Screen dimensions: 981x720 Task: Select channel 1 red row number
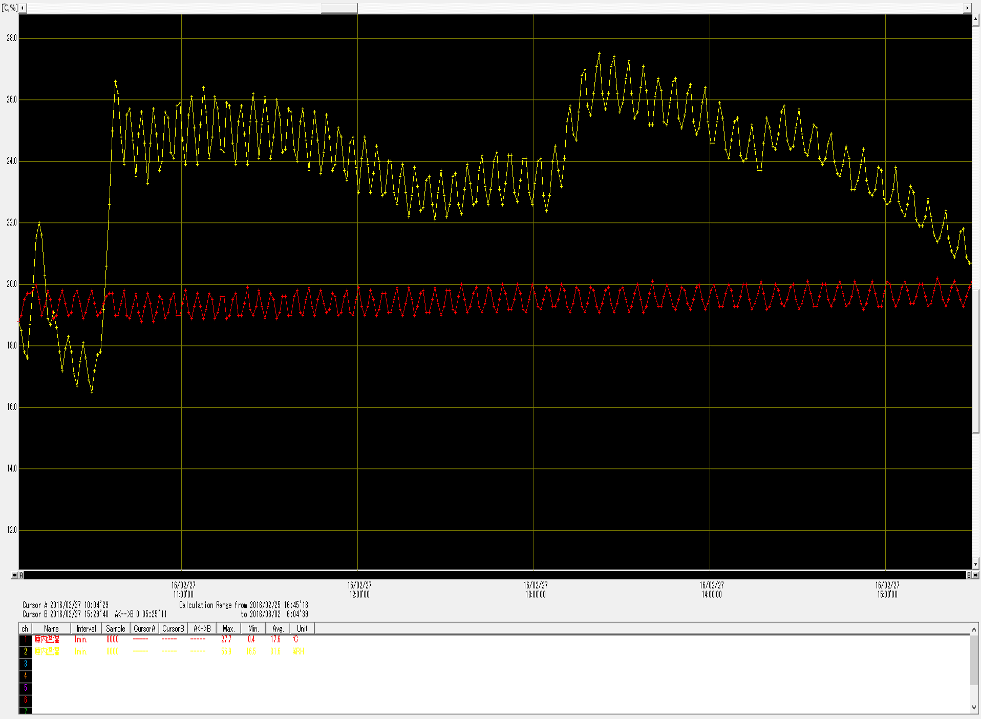[x=25, y=638]
